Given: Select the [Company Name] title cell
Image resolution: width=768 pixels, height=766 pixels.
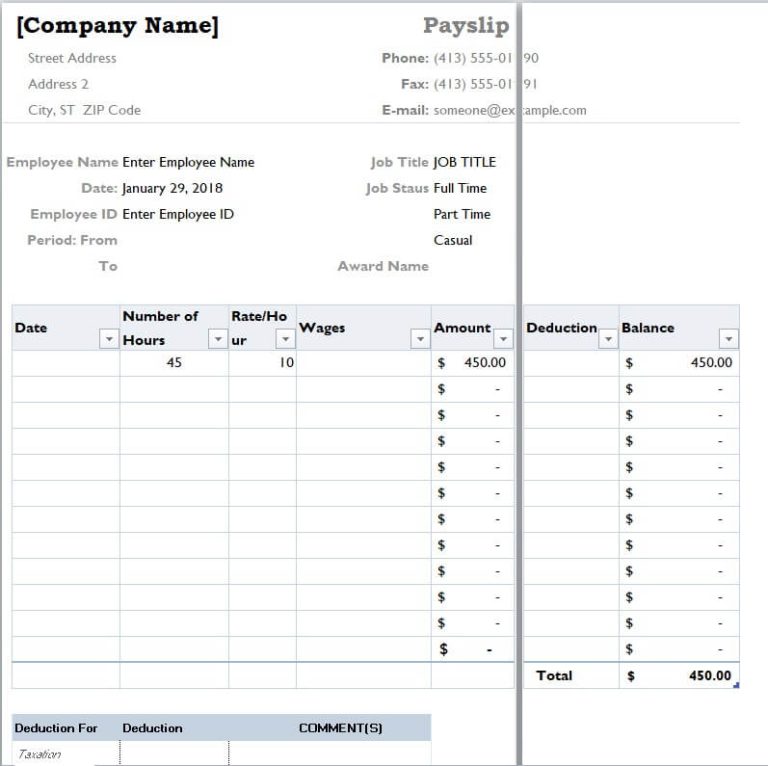Looking at the screenshot, I should [x=118, y=25].
